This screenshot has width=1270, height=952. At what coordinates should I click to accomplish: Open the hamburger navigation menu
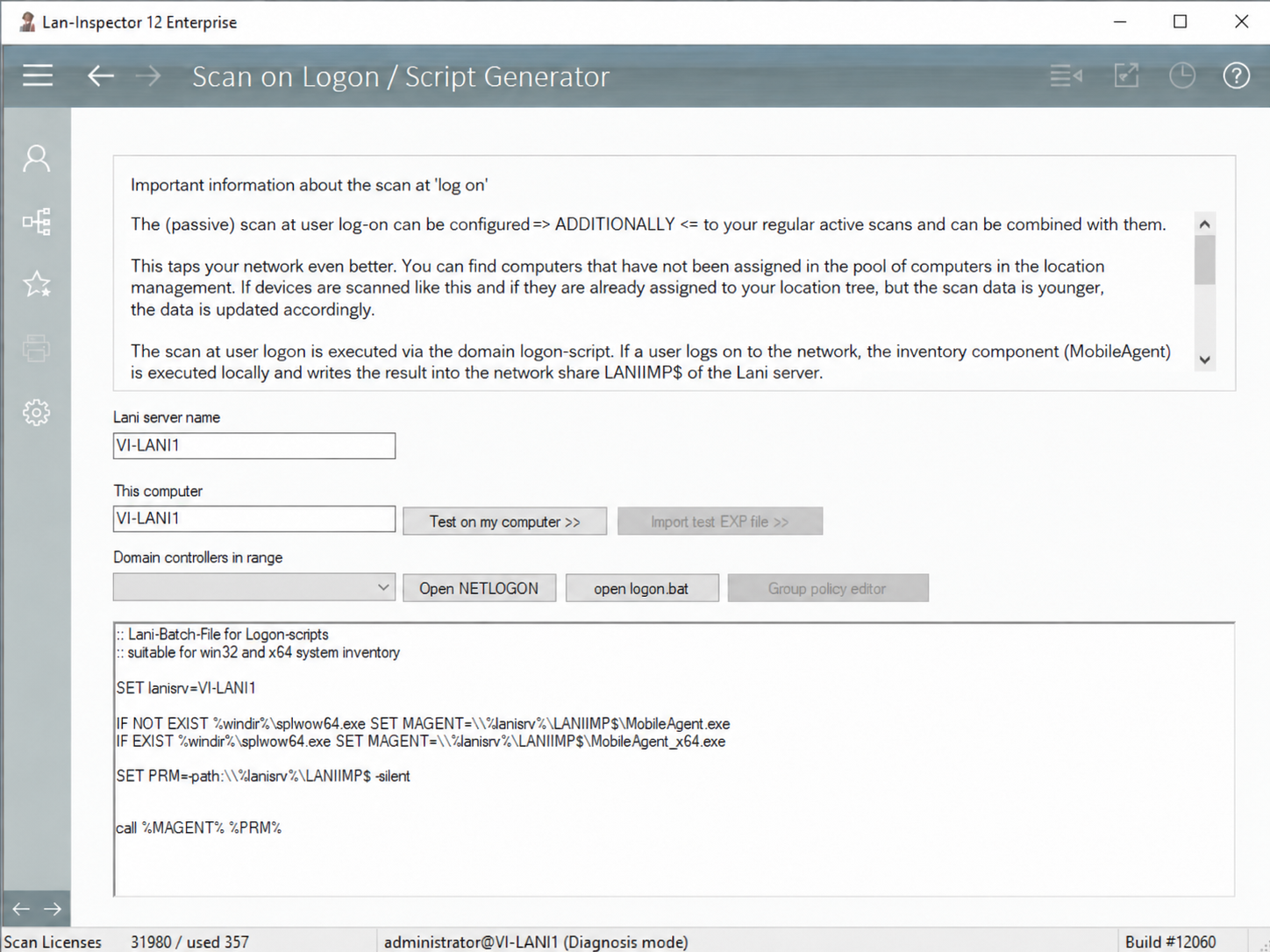[38, 76]
